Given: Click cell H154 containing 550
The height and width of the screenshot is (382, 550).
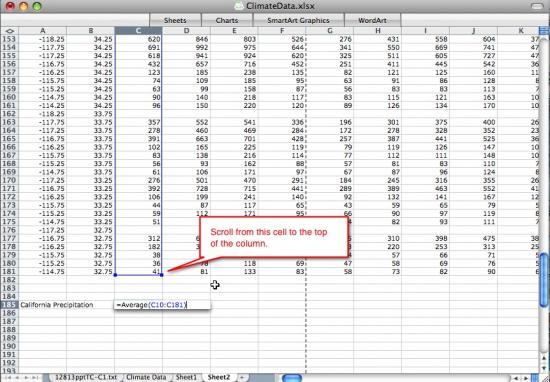Looking at the screenshot, I should [378, 47].
